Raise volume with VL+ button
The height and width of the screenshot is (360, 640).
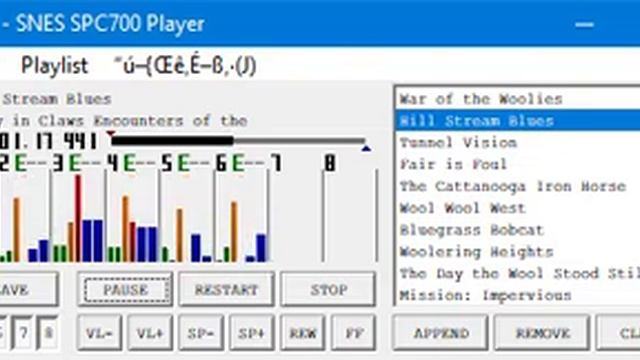(151, 333)
